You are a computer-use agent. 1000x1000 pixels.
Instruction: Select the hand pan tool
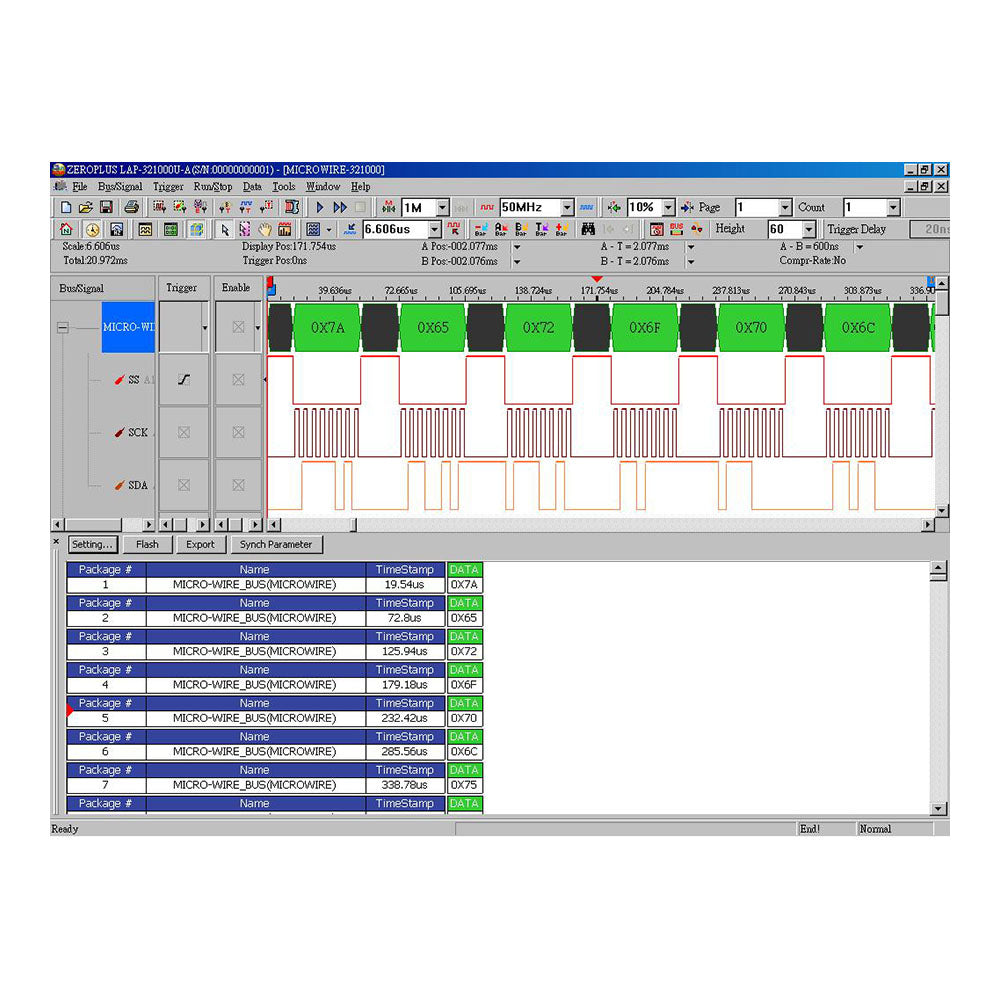click(x=265, y=229)
